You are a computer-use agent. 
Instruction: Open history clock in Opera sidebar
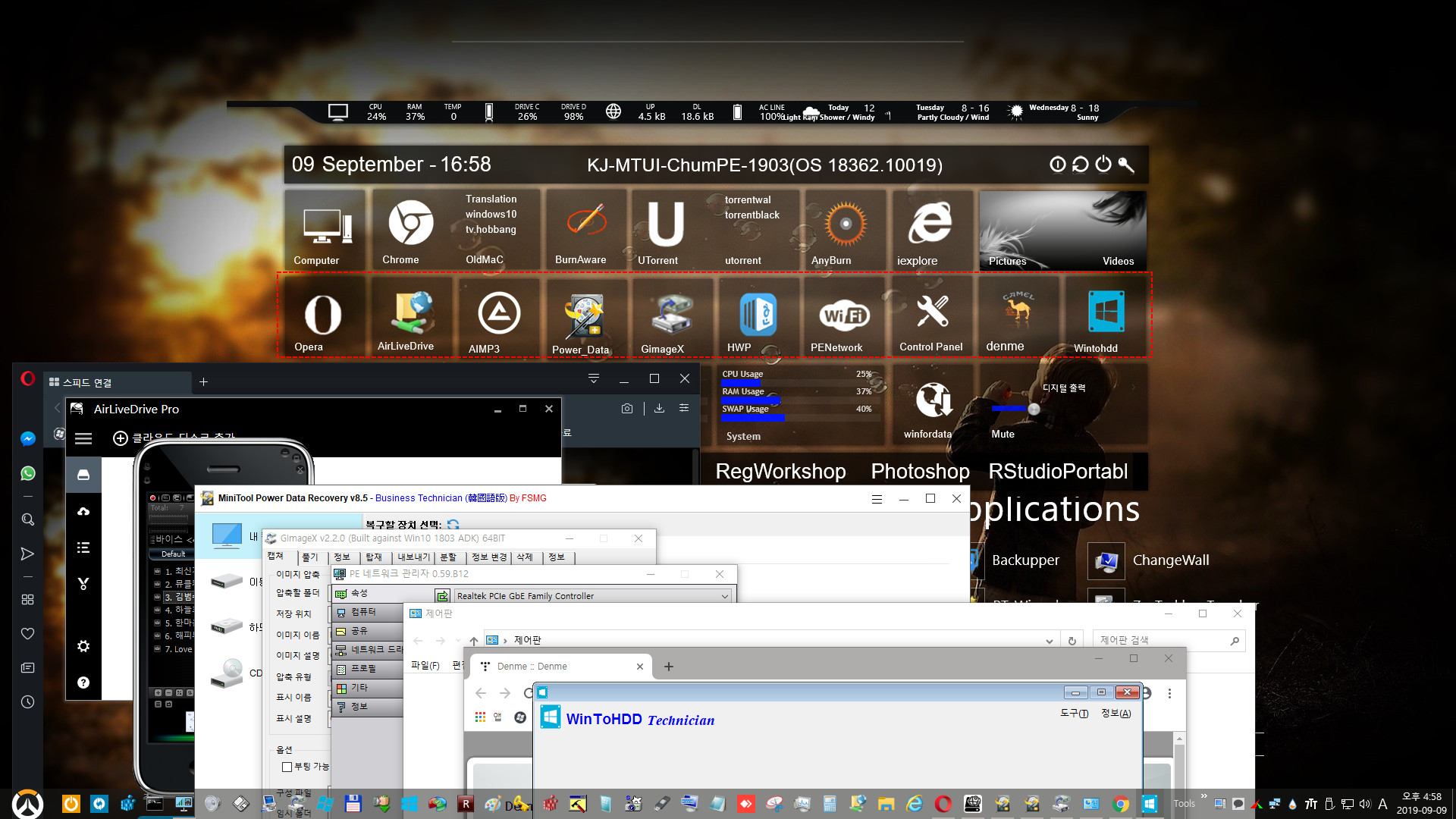pos(28,701)
